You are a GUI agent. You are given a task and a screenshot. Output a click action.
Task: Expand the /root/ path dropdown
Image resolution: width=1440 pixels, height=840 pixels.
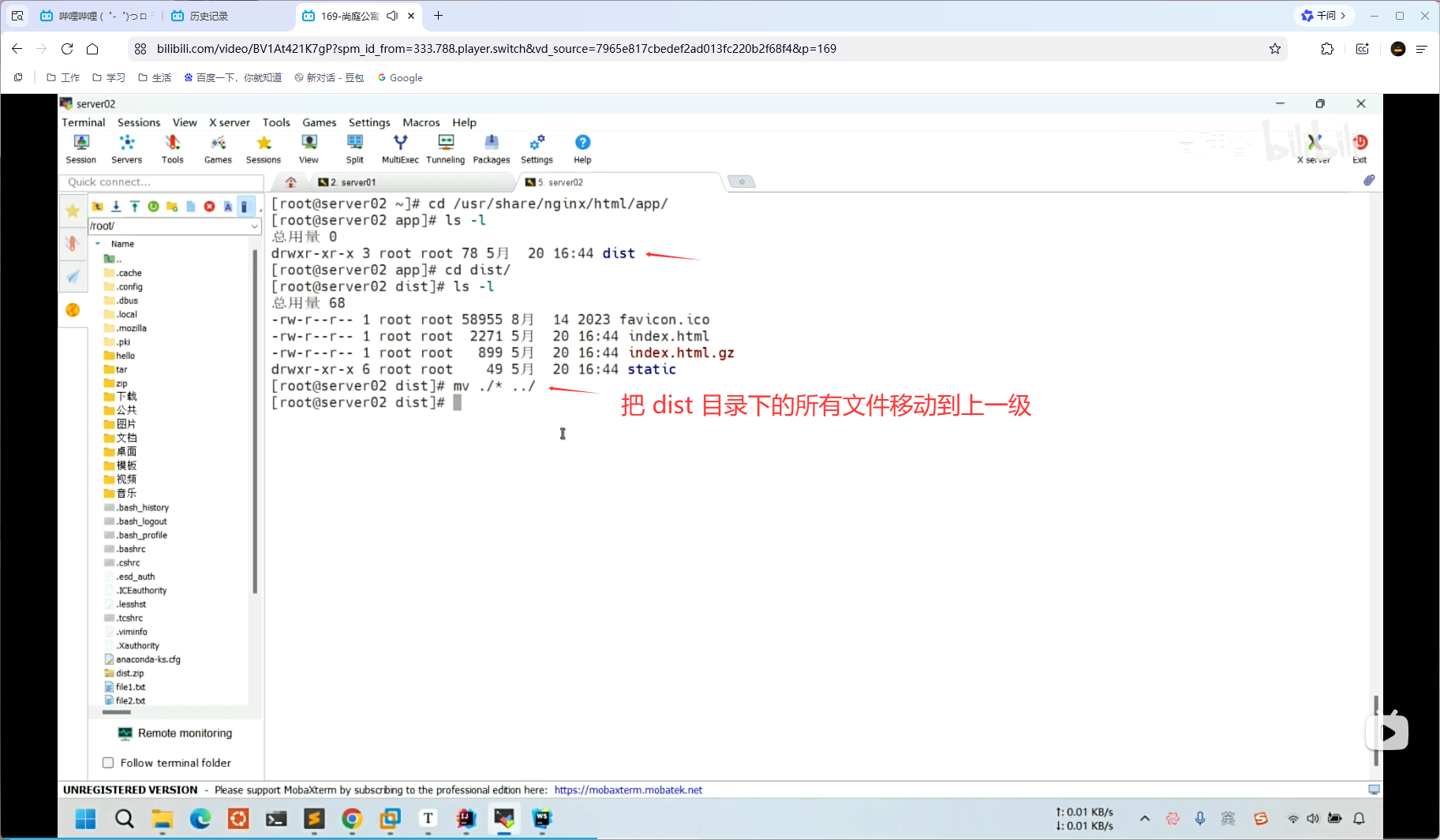click(x=255, y=226)
